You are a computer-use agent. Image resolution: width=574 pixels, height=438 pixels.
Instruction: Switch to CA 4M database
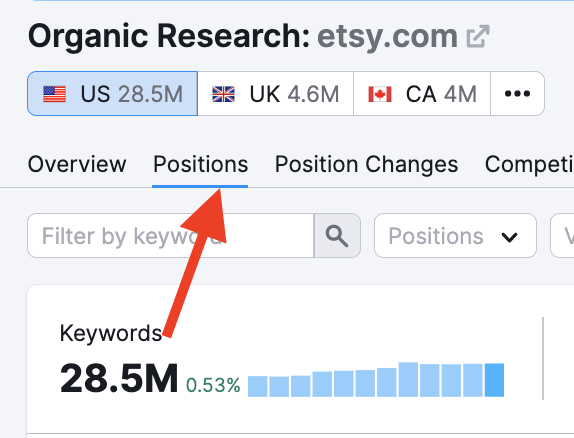pyautogui.click(x=422, y=94)
